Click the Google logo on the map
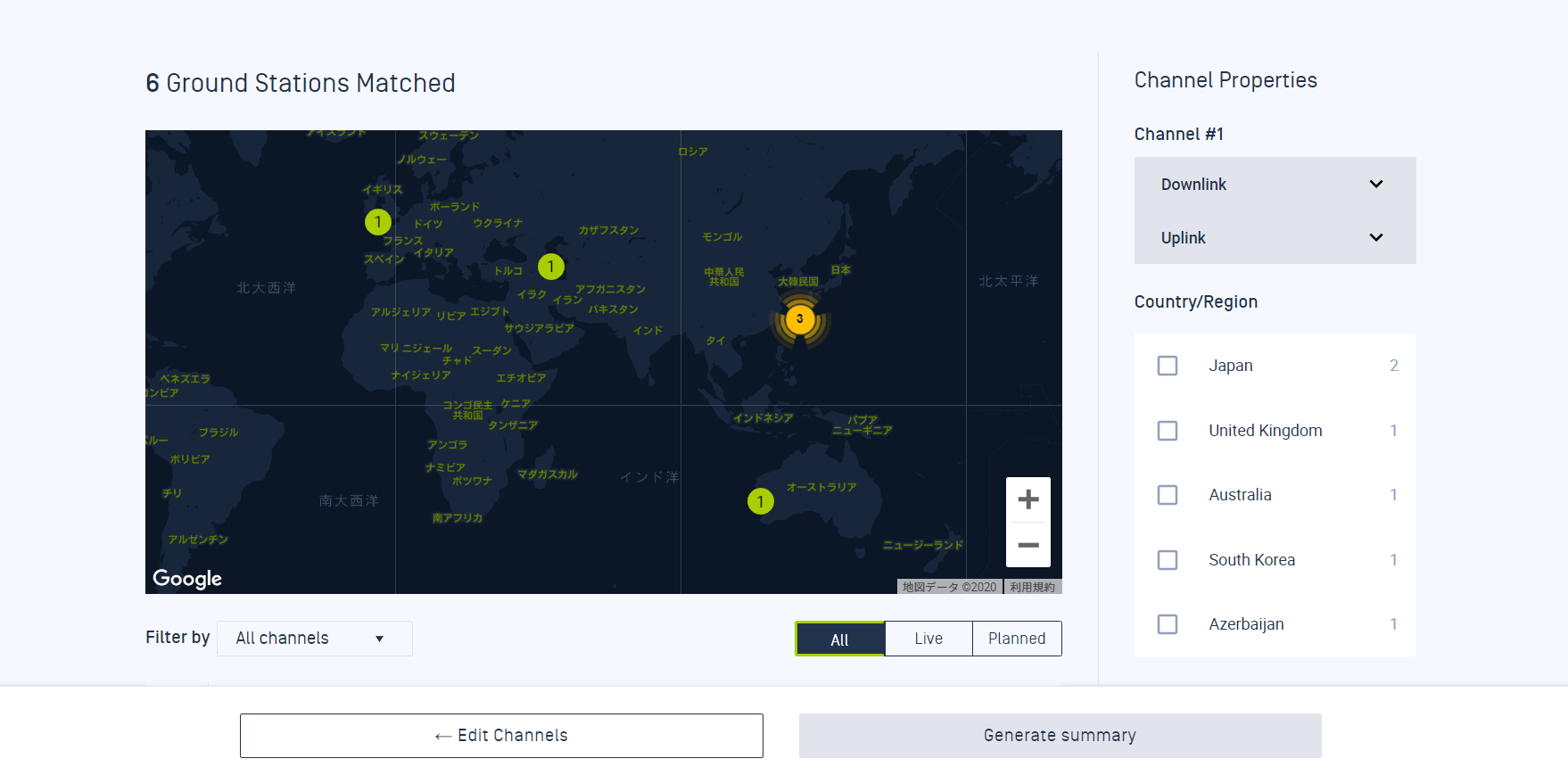Image resolution: width=1568 pixels, height=767 pixels. pos(187,579)
